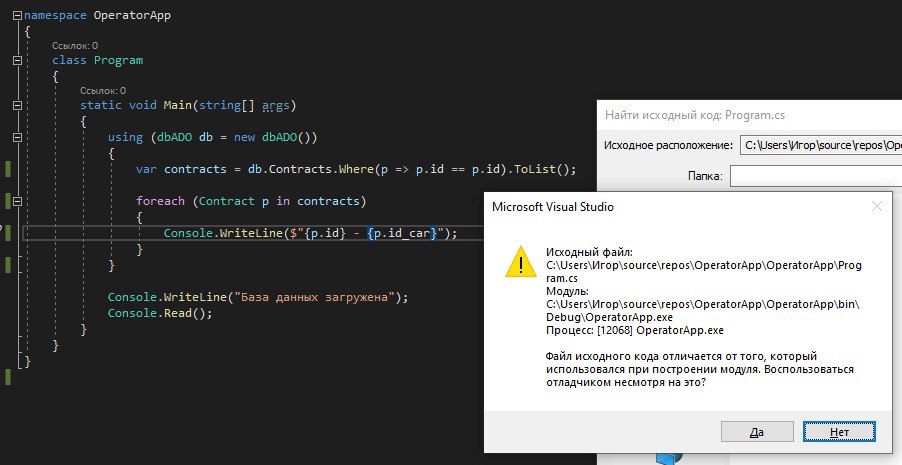Close the Microsoft Visual Studio dialog
The image size is (902, 465).
coord(877,206)
